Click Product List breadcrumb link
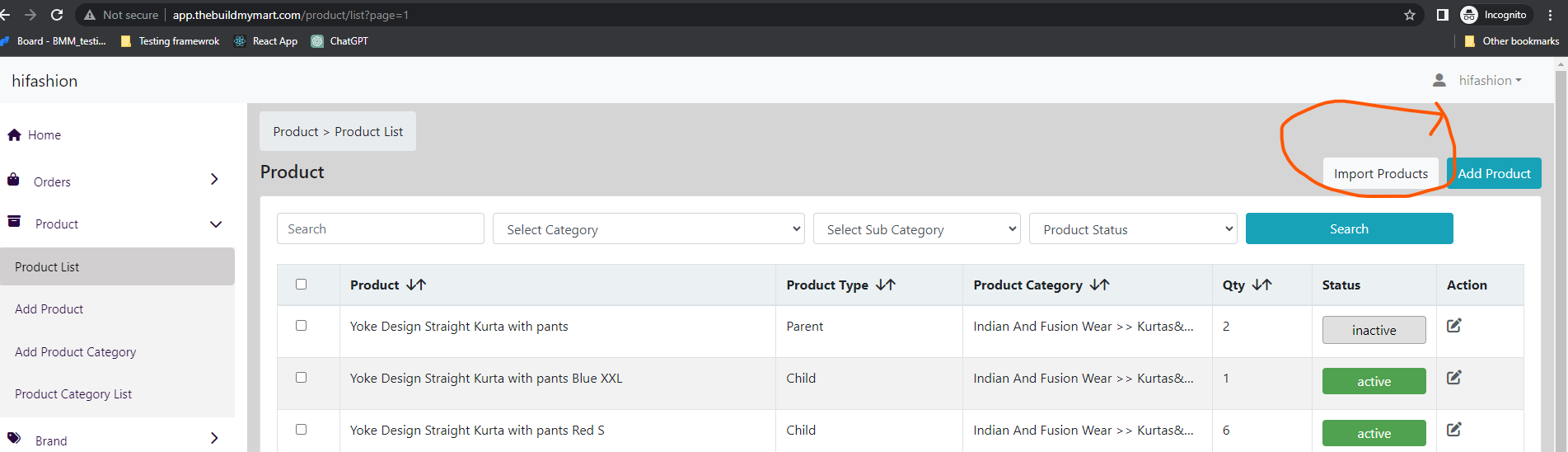The height and width of the screenshot is (452, 1568). coord(369,132)
